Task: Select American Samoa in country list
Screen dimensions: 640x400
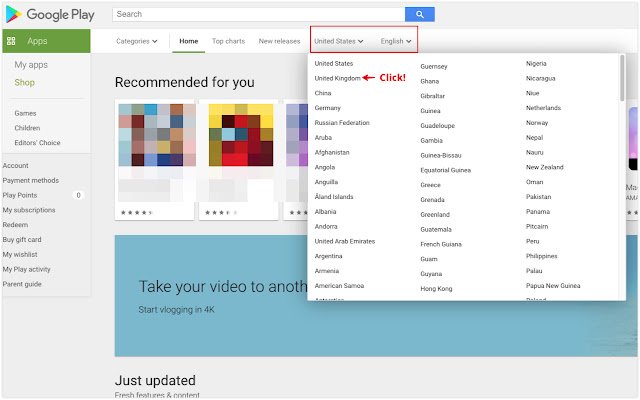Action: (x=339, y=286)
